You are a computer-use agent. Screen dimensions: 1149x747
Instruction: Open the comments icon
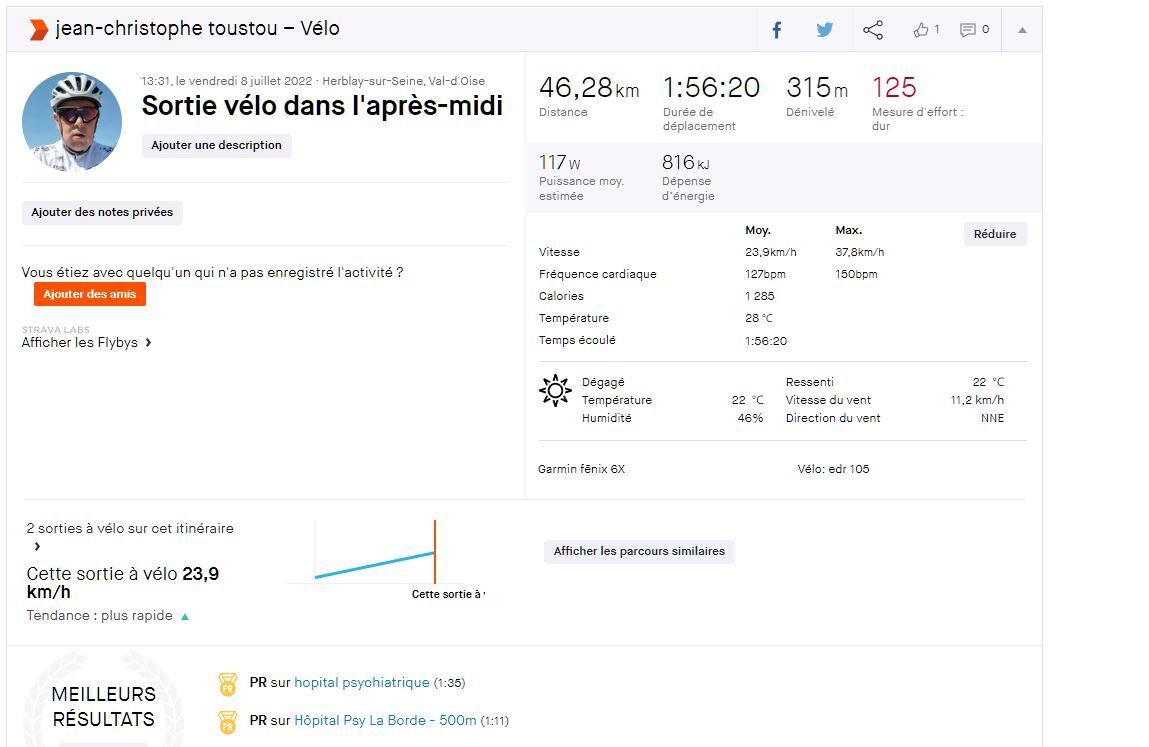pos(968,30)
